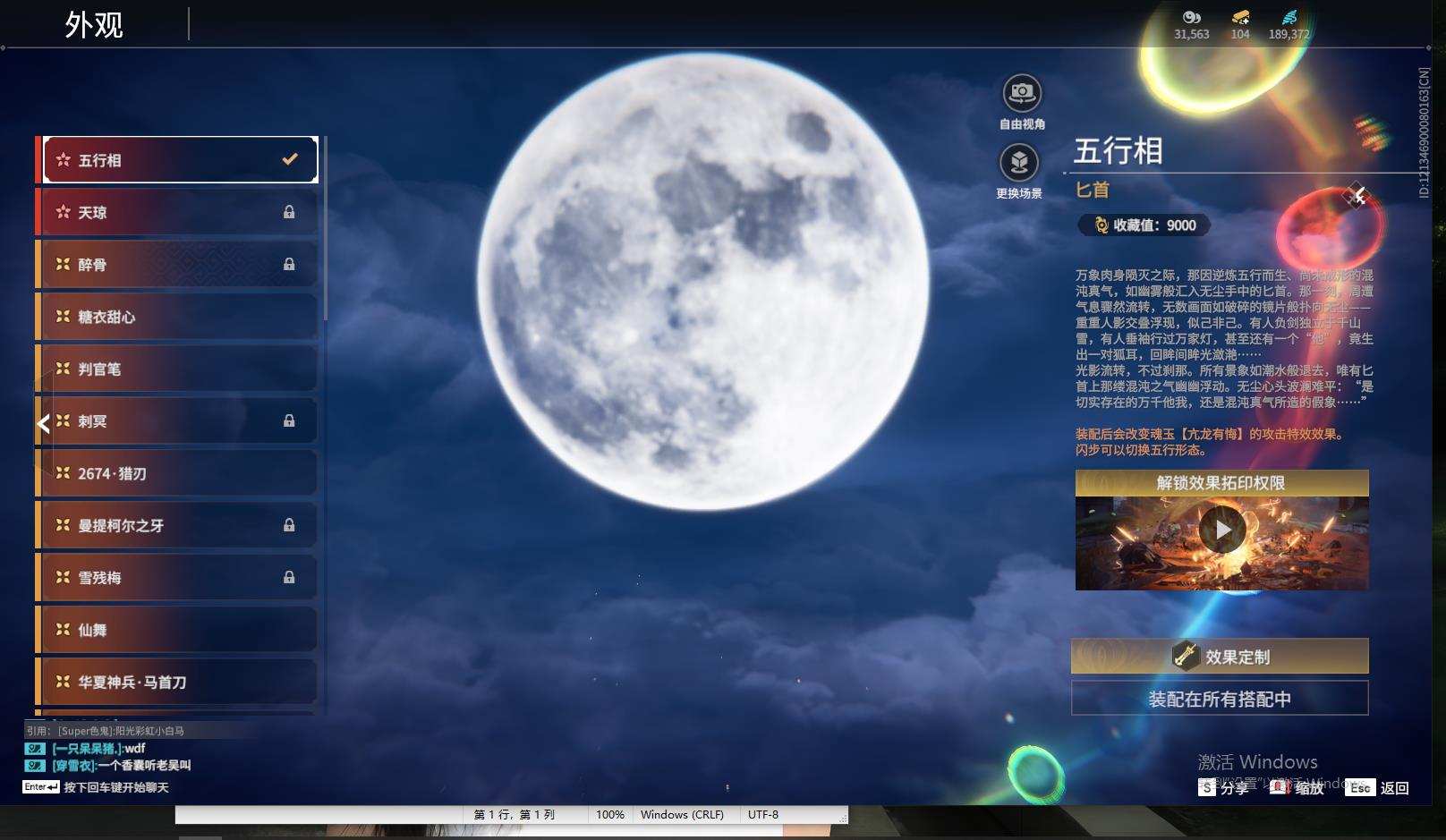Click the blue feather currency icon
Image resolution: width=1446 pixels, height=840 pixels.
tap(1289, 17)
